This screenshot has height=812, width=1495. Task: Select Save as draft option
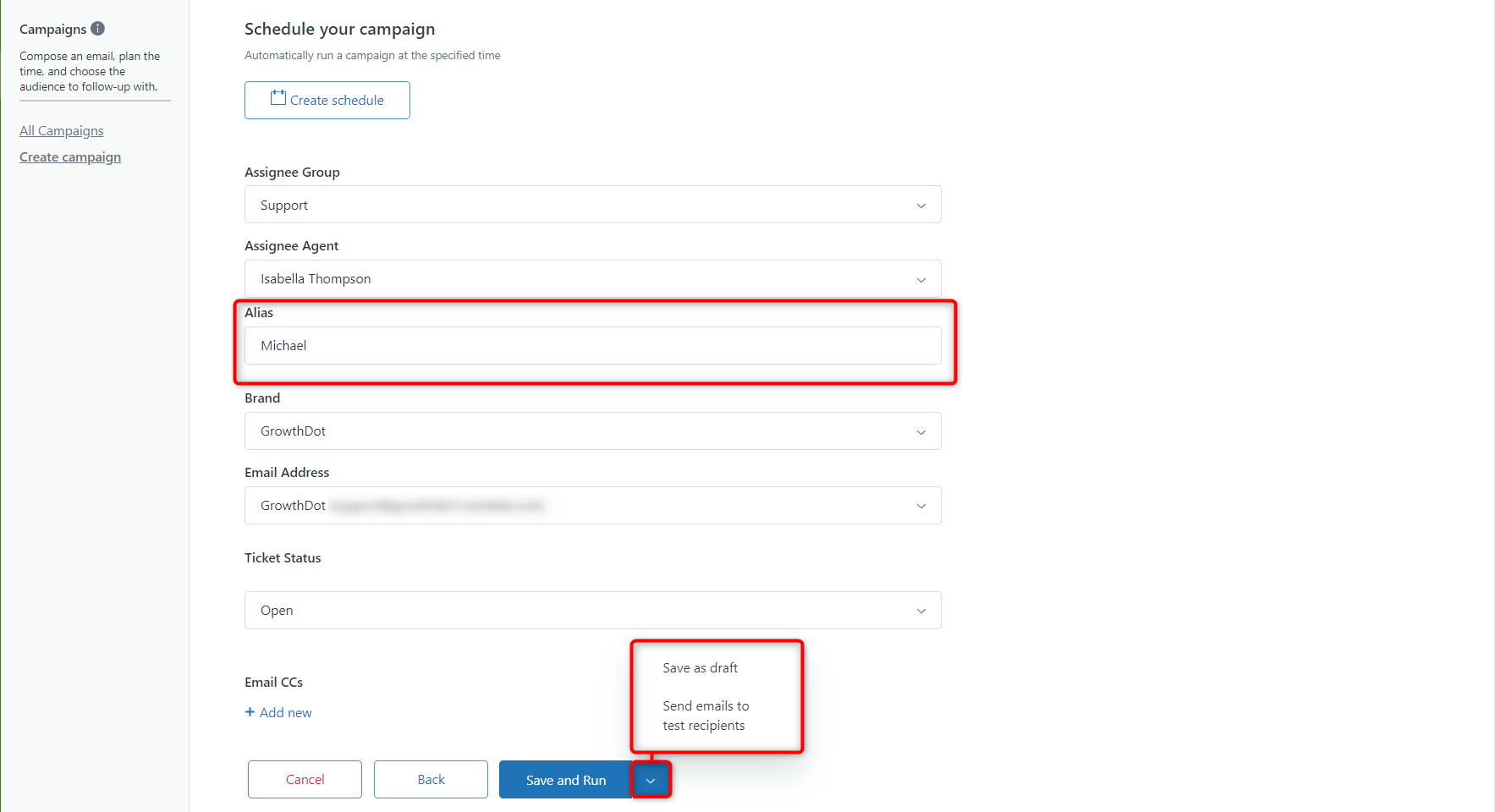tap(701, 667)
